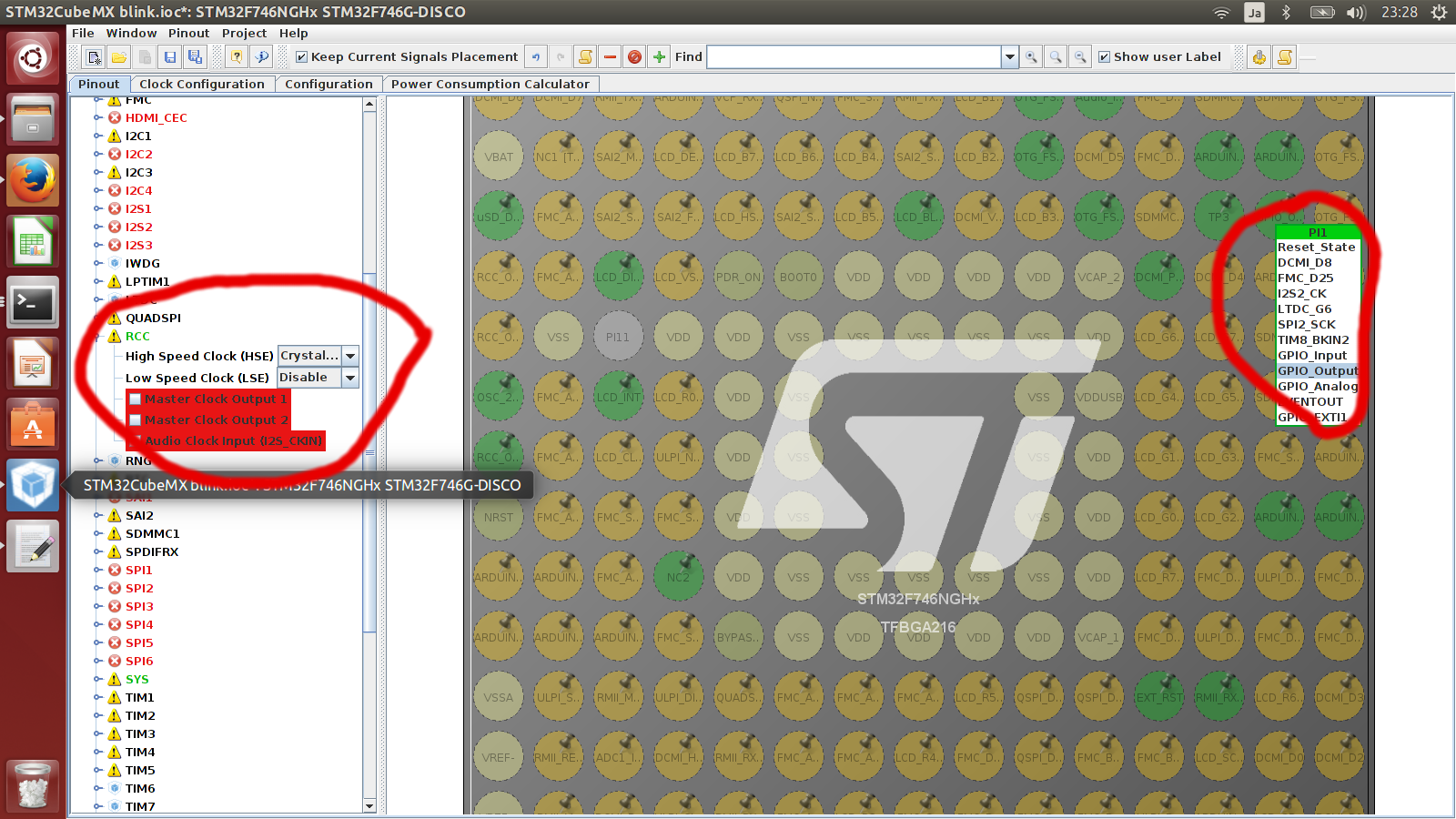Viewport: 1456px width, 819px height.
Task: Toggle Keep Current Signals Placement checkbox
Action: tap(302, 57)
